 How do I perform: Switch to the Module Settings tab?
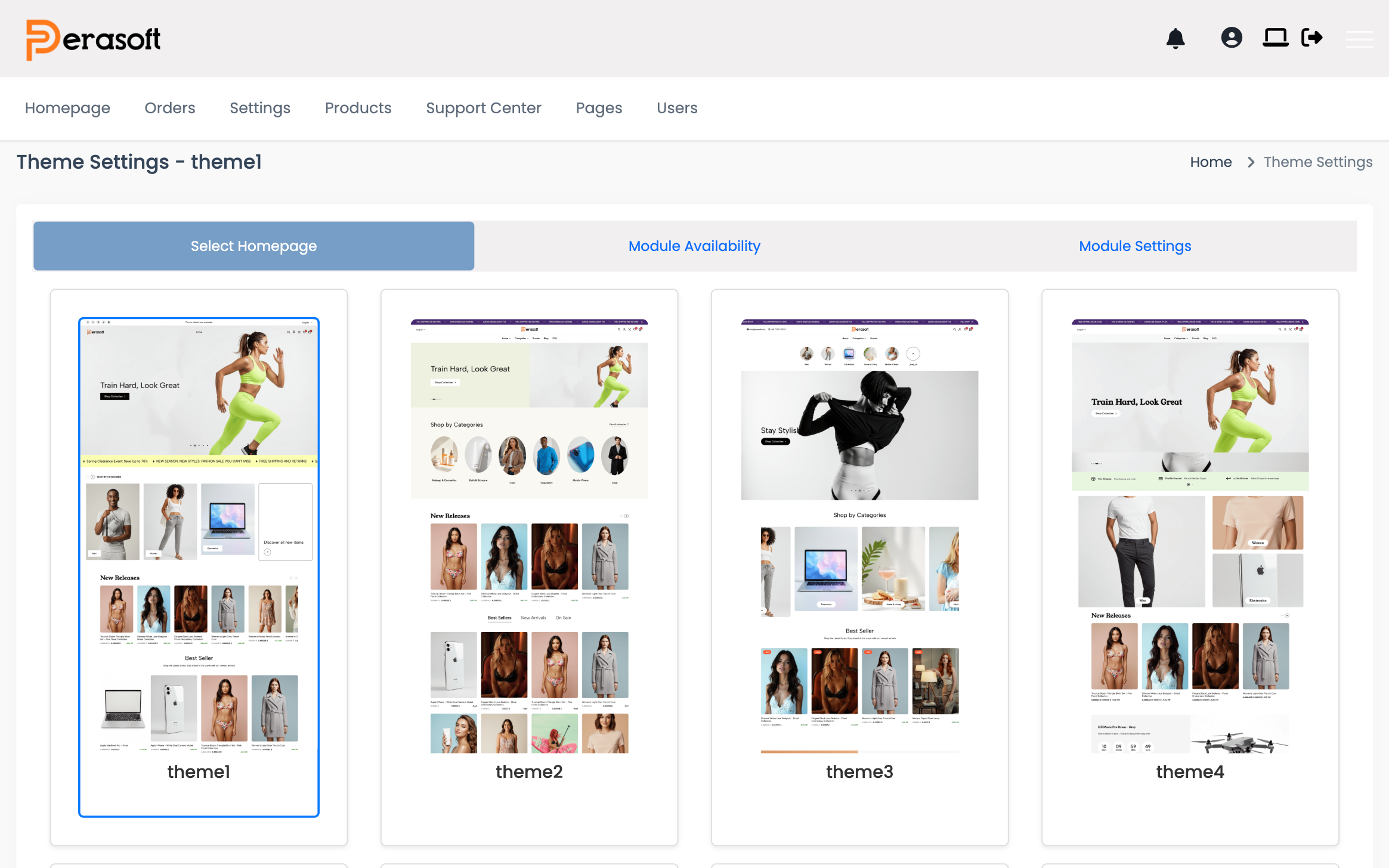pos(1135,246)
